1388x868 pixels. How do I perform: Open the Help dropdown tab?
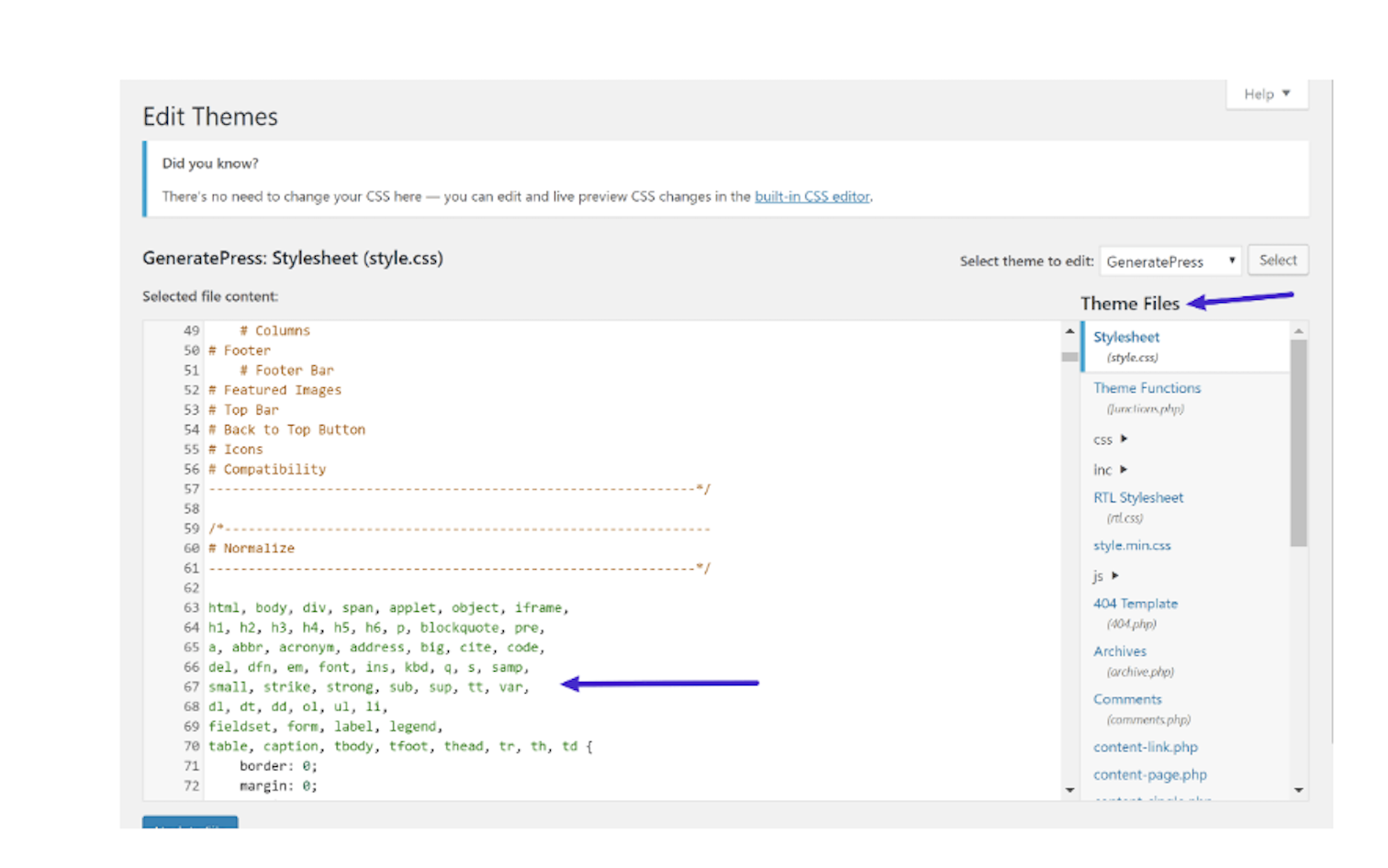[x=1267, y=94]
